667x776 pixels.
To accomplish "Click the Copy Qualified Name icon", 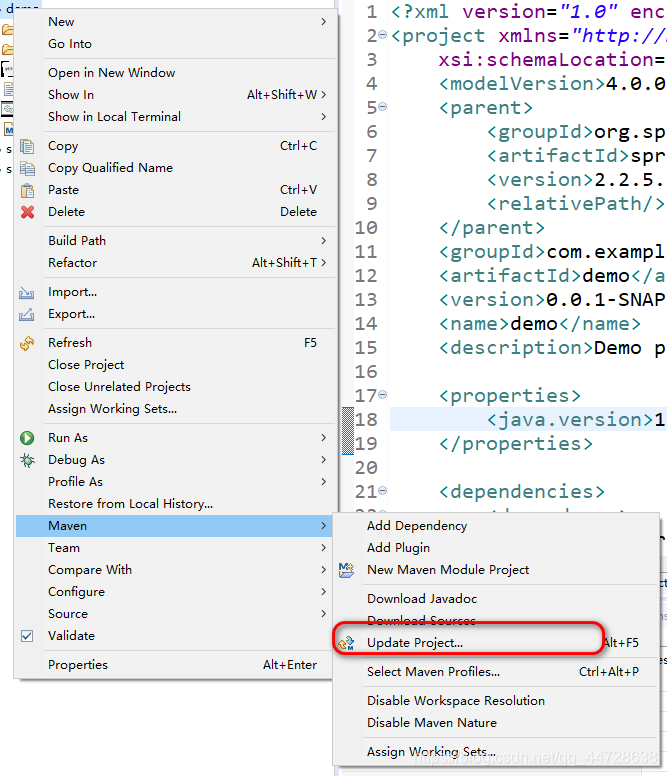I will click(x=27, y=168).
